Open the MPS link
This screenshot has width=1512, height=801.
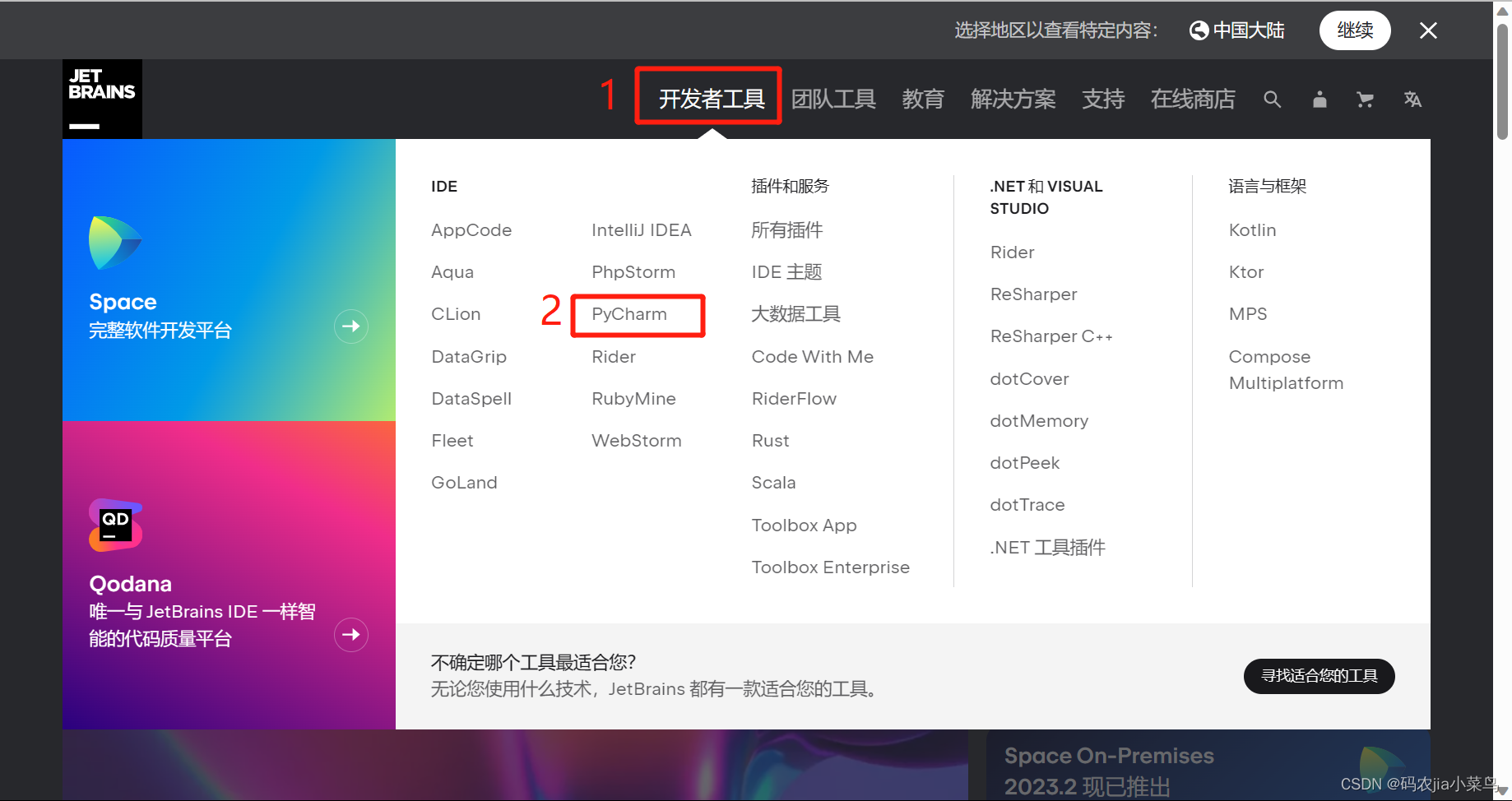[x=1248, y=314]
